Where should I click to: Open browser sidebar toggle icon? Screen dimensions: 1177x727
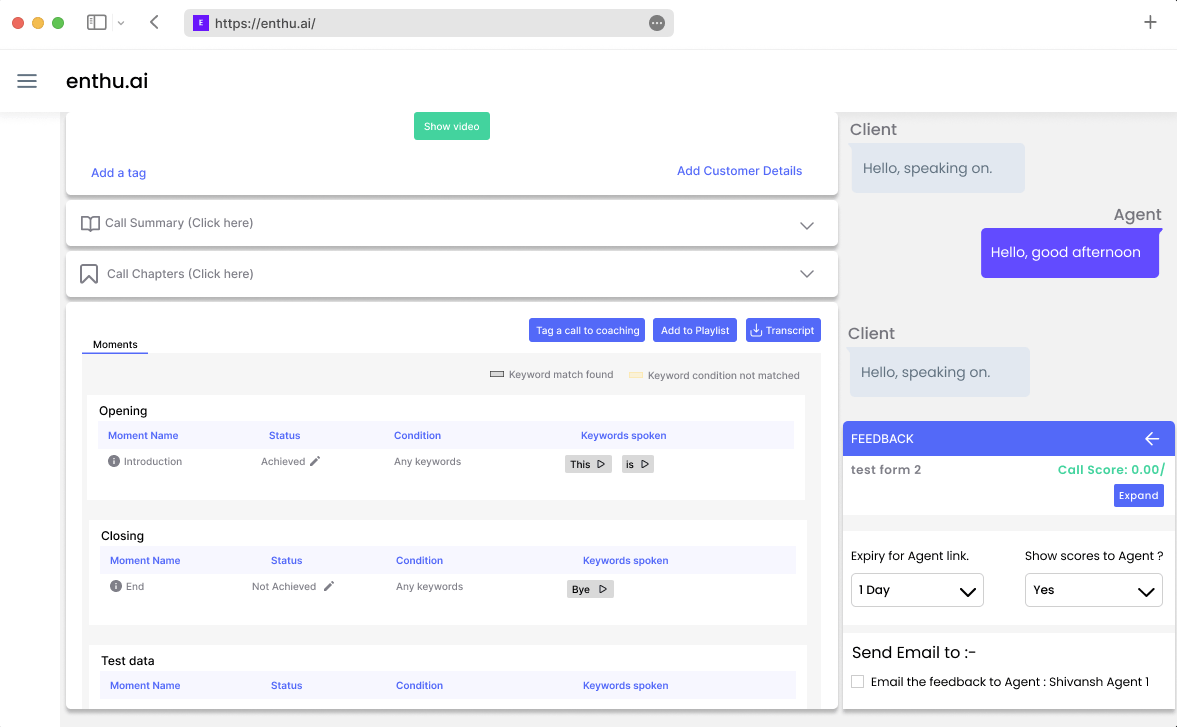pos(97,22)
